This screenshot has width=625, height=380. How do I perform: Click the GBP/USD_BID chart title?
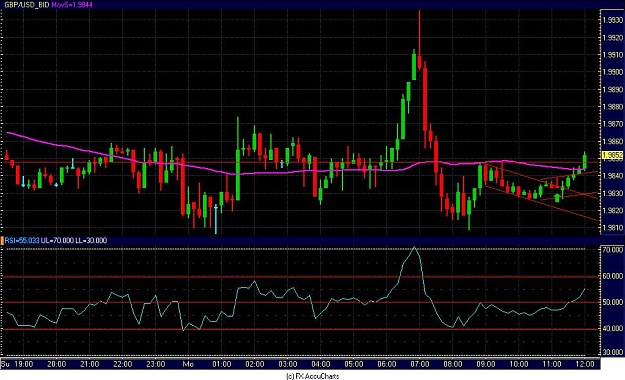(26, 5)
